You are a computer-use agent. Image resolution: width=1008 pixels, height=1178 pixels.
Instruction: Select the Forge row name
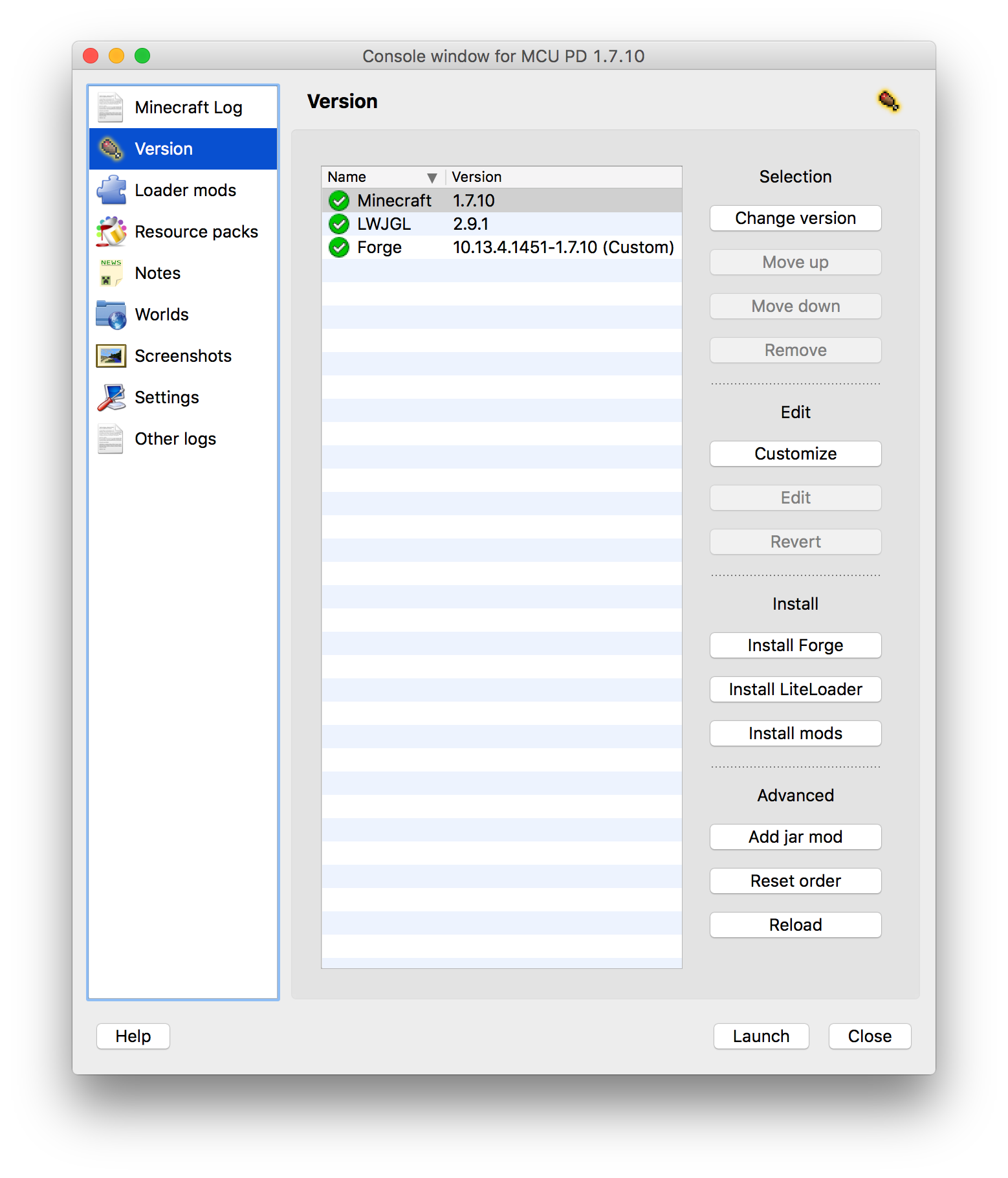click(x=380, y=247)
